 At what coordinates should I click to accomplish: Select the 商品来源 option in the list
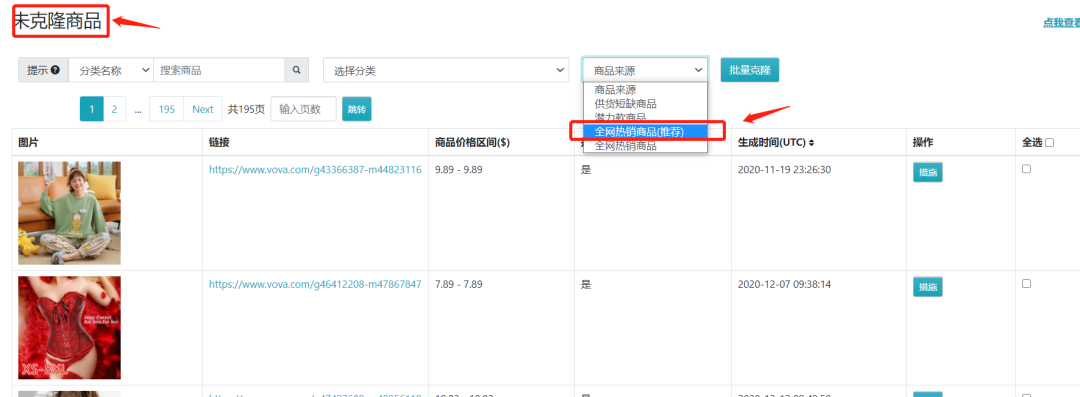645,90
